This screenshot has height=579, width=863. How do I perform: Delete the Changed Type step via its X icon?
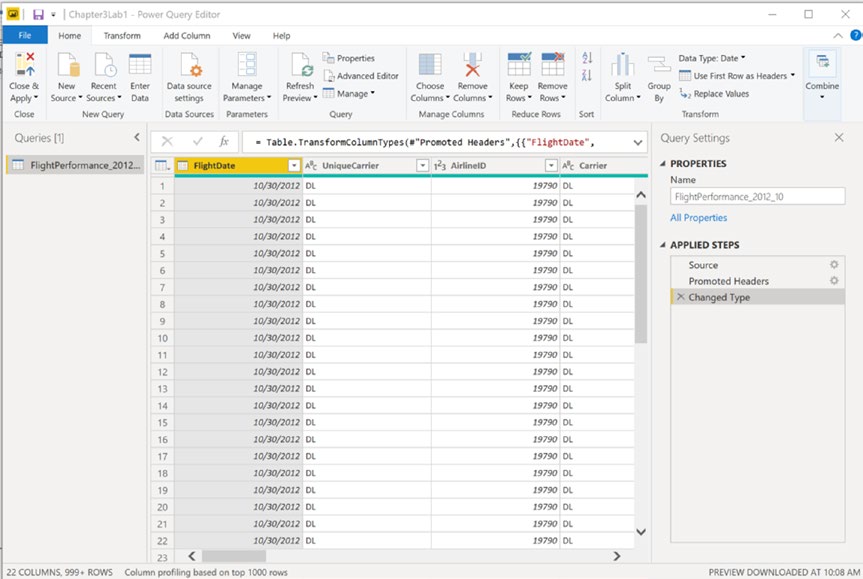click(x=681, y=297)
